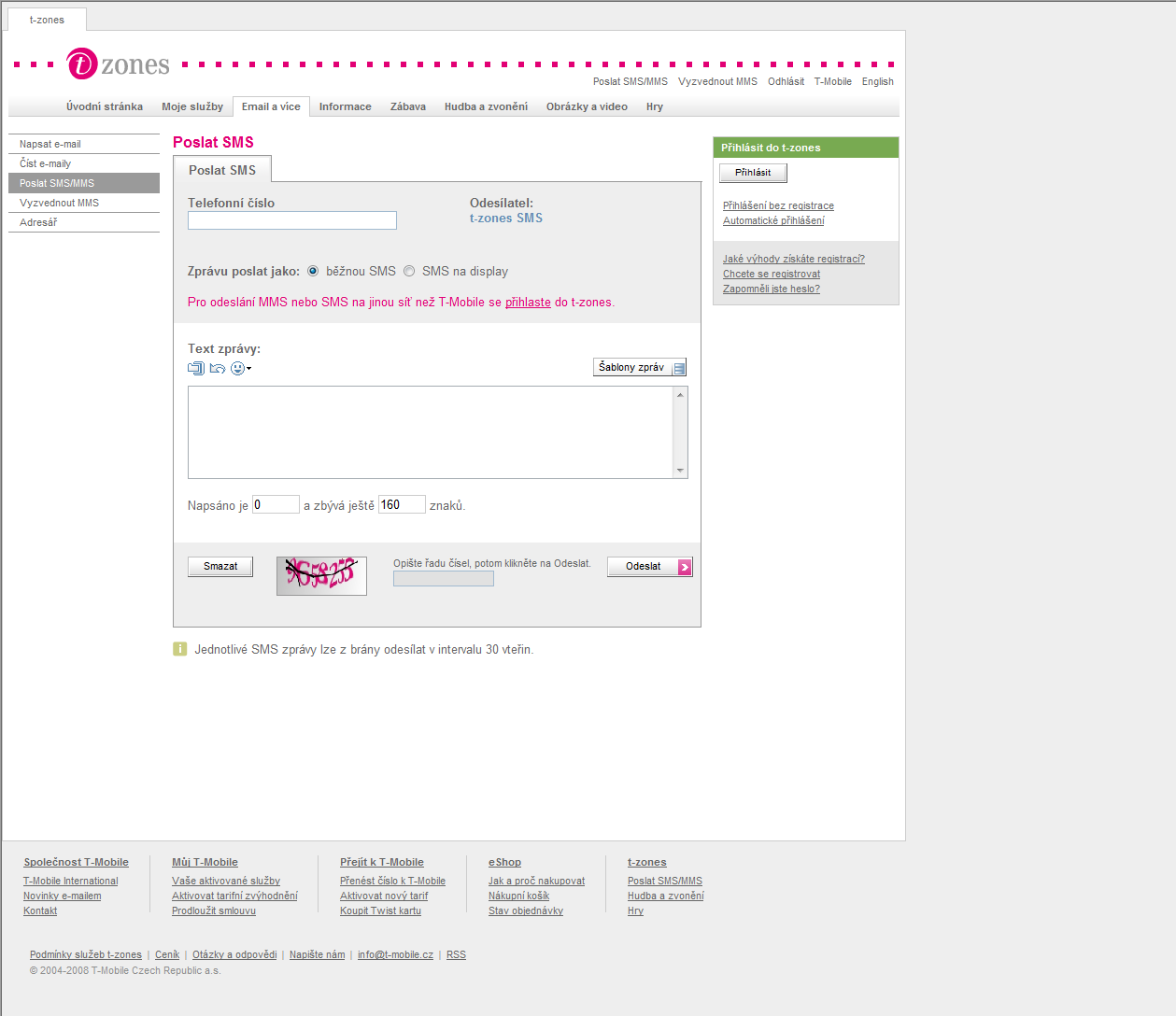The width and height of the screenshot is (1176, 1016).
Task: Select the SMS na display radio option
Action: click(409, 271)
